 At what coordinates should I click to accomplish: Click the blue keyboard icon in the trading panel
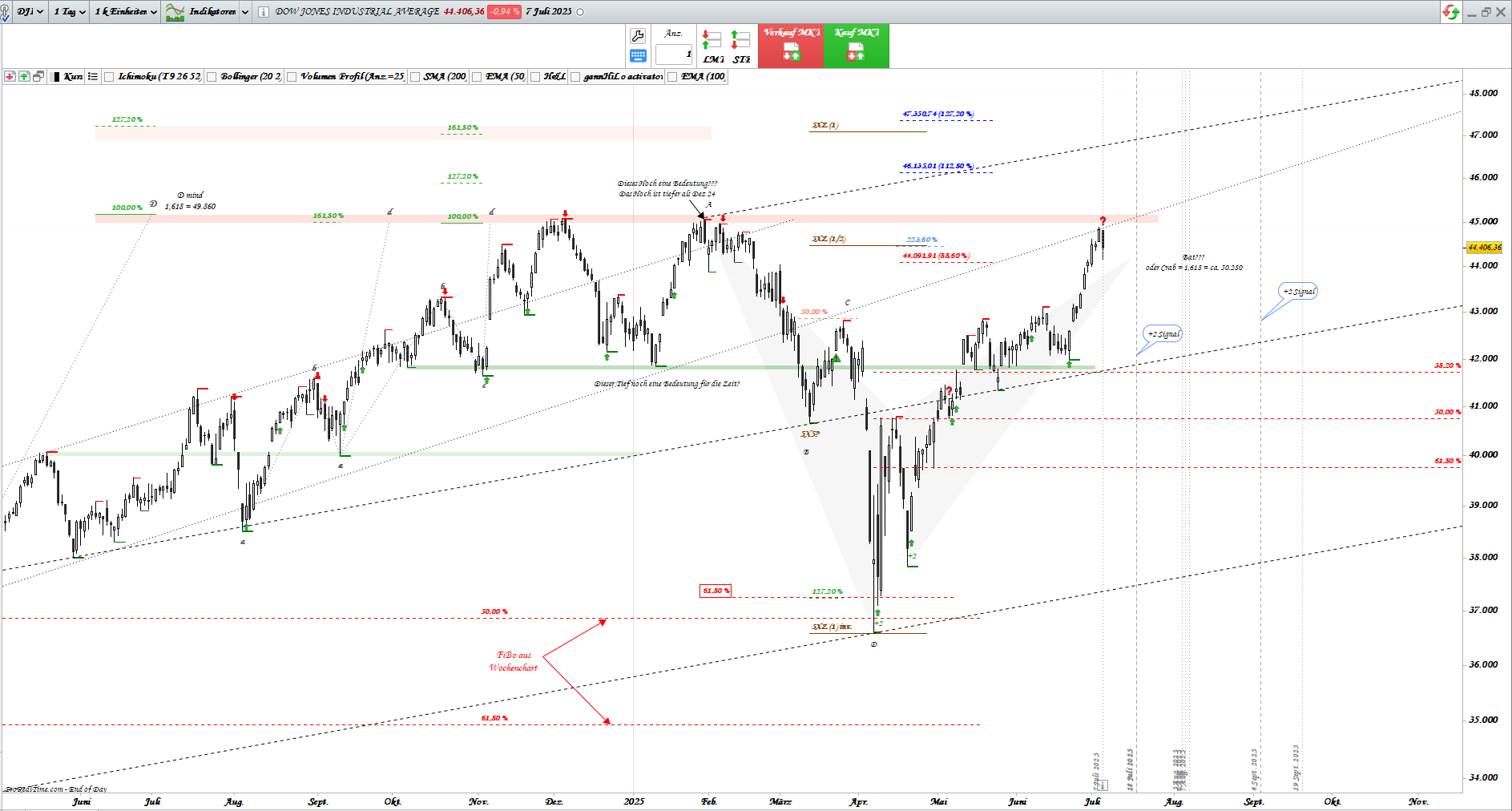click(638, 56)
